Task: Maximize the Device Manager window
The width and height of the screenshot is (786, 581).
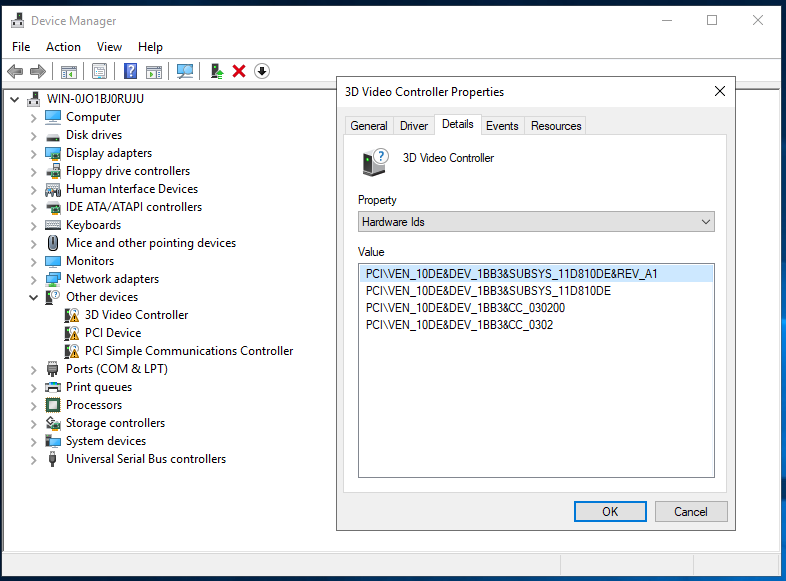Action: [712, 20]
